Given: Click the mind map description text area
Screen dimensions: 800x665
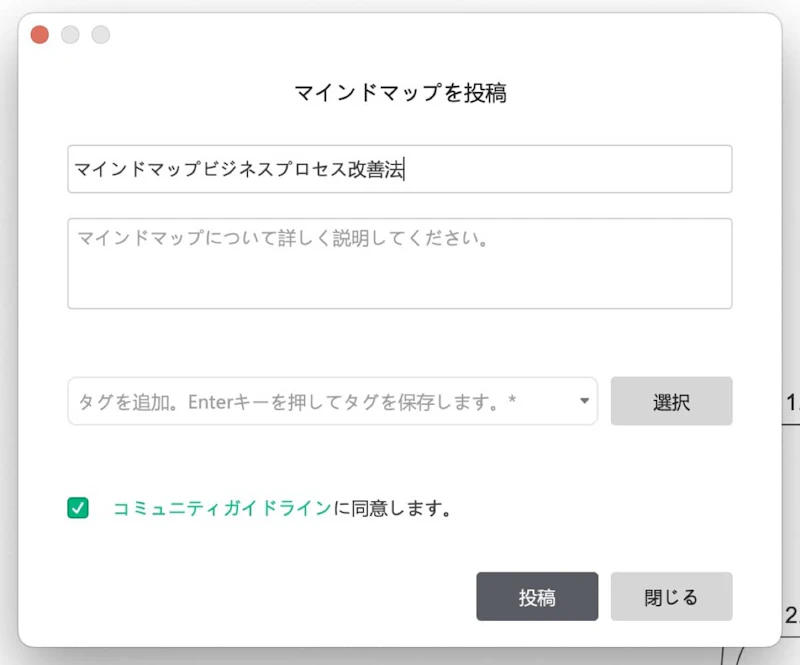Looking at the screenshot, I should pyautogui.click(x=400, y=263).
